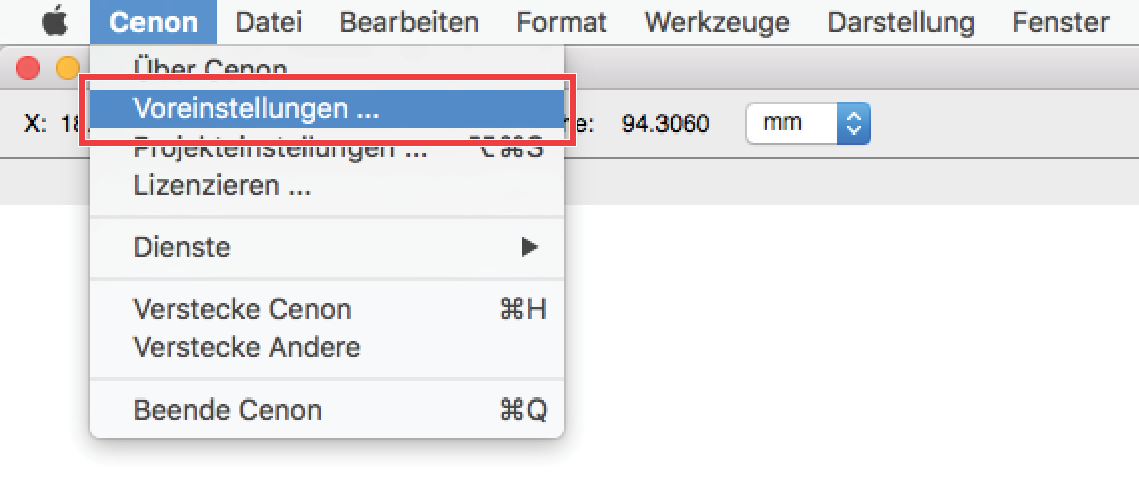The height and width of the screenshot is (494, 1139).
Task: Click the yellow minimize window button
Action: point(68,69)
